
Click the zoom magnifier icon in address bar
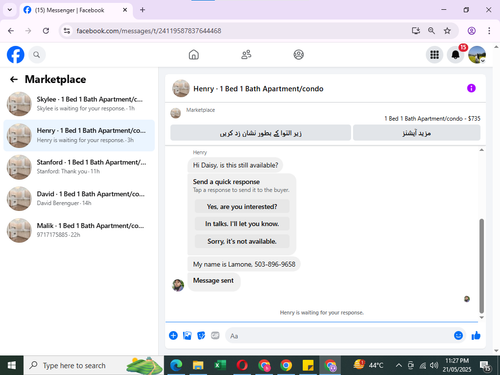[x=431, y=31]
